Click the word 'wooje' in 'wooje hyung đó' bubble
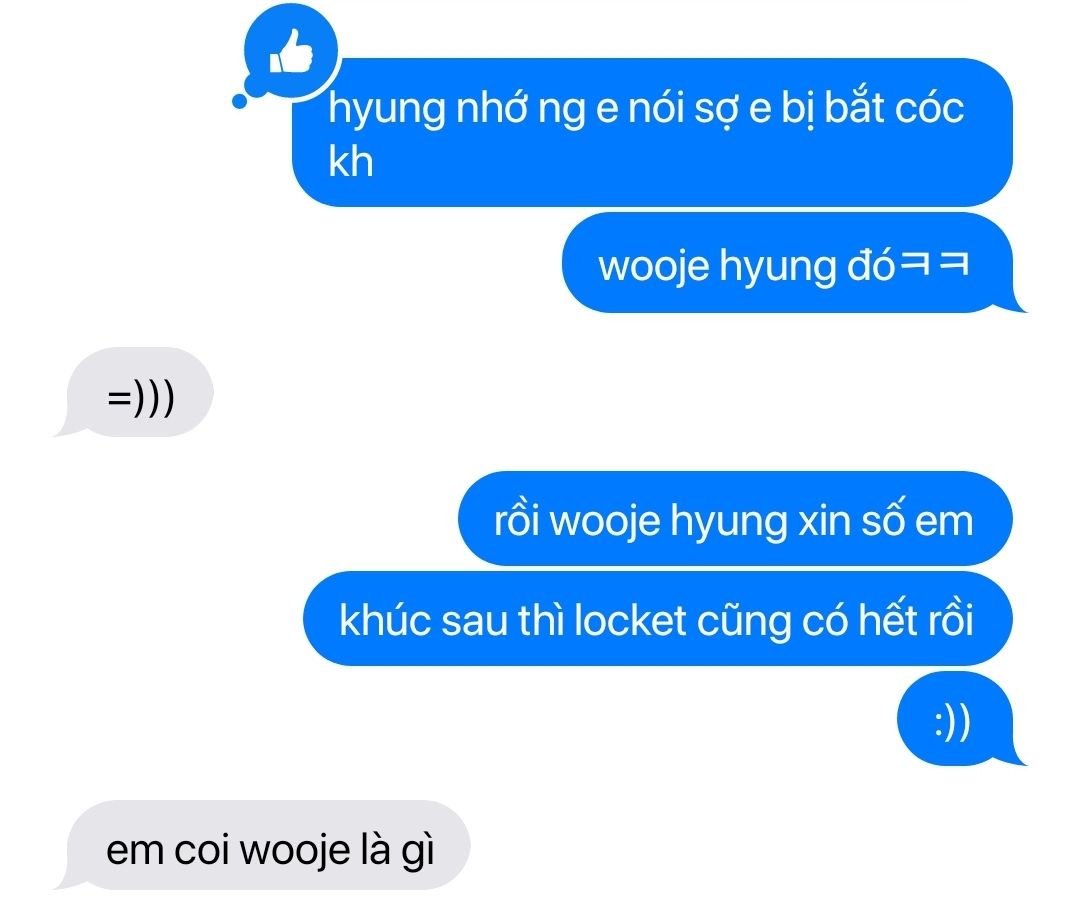The height and width of the screenshot is (911, 1080). tap(654, 267)
